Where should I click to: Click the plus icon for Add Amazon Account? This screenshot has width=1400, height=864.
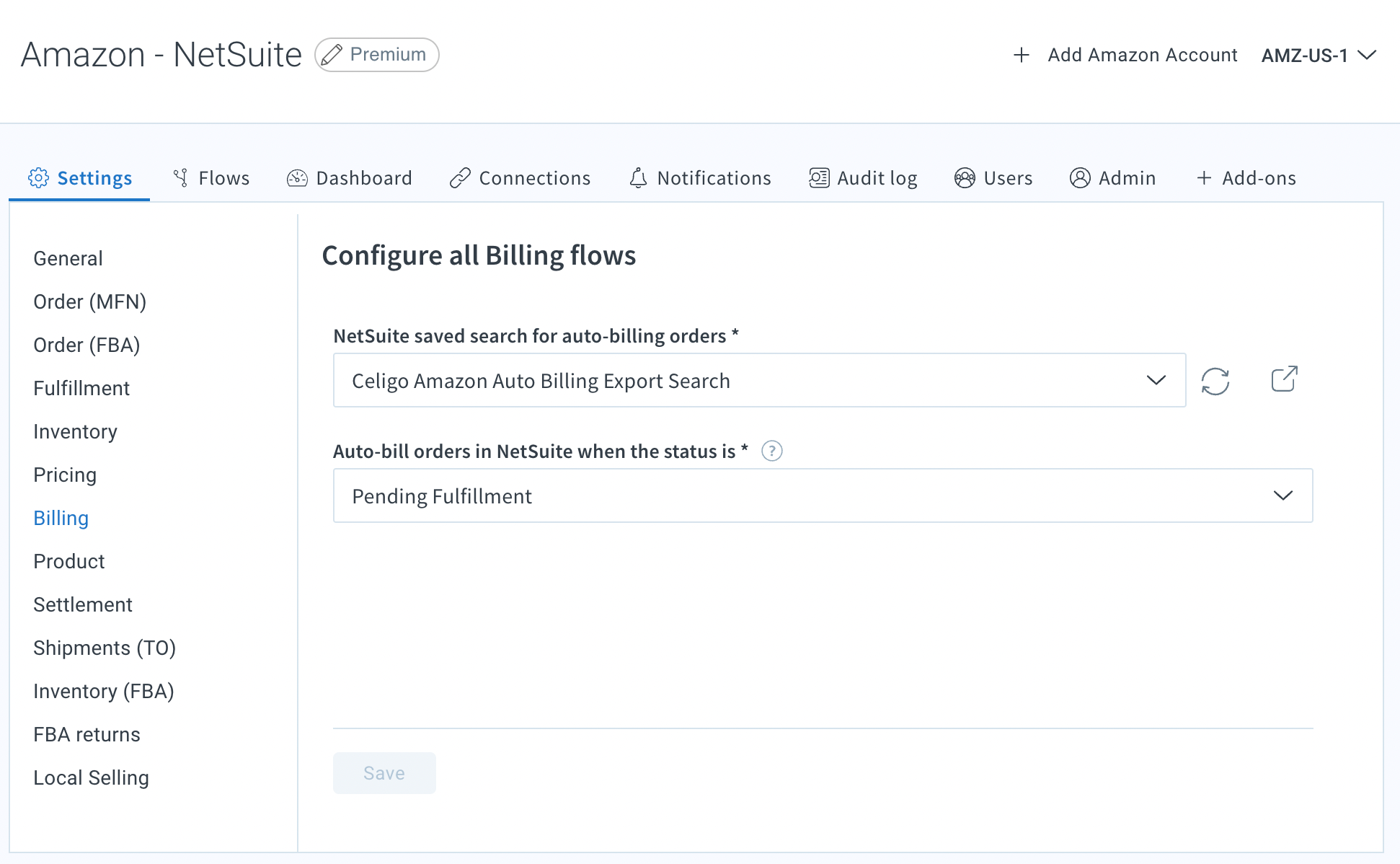(x=1021, y=55)
